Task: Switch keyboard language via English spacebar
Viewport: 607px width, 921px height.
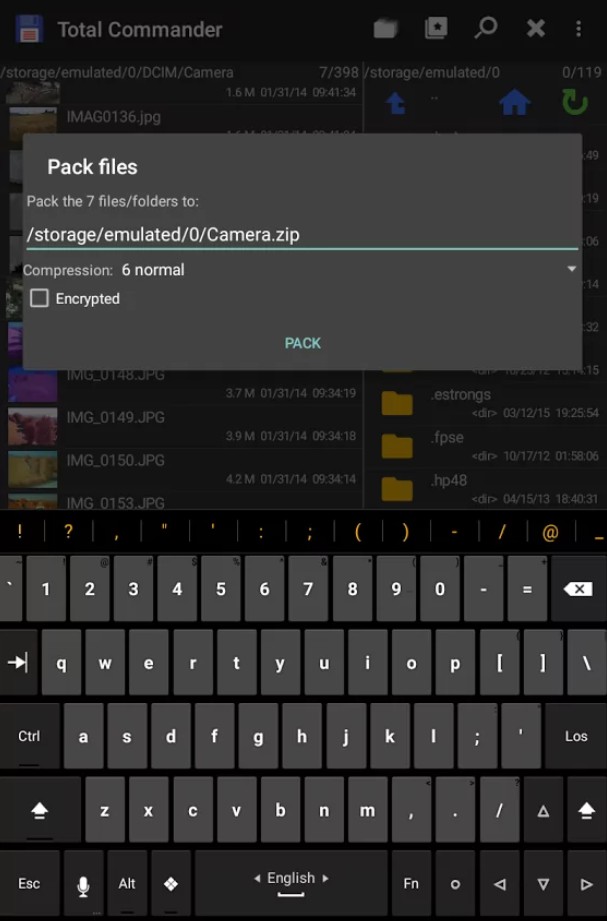Action: coord(291,884)
